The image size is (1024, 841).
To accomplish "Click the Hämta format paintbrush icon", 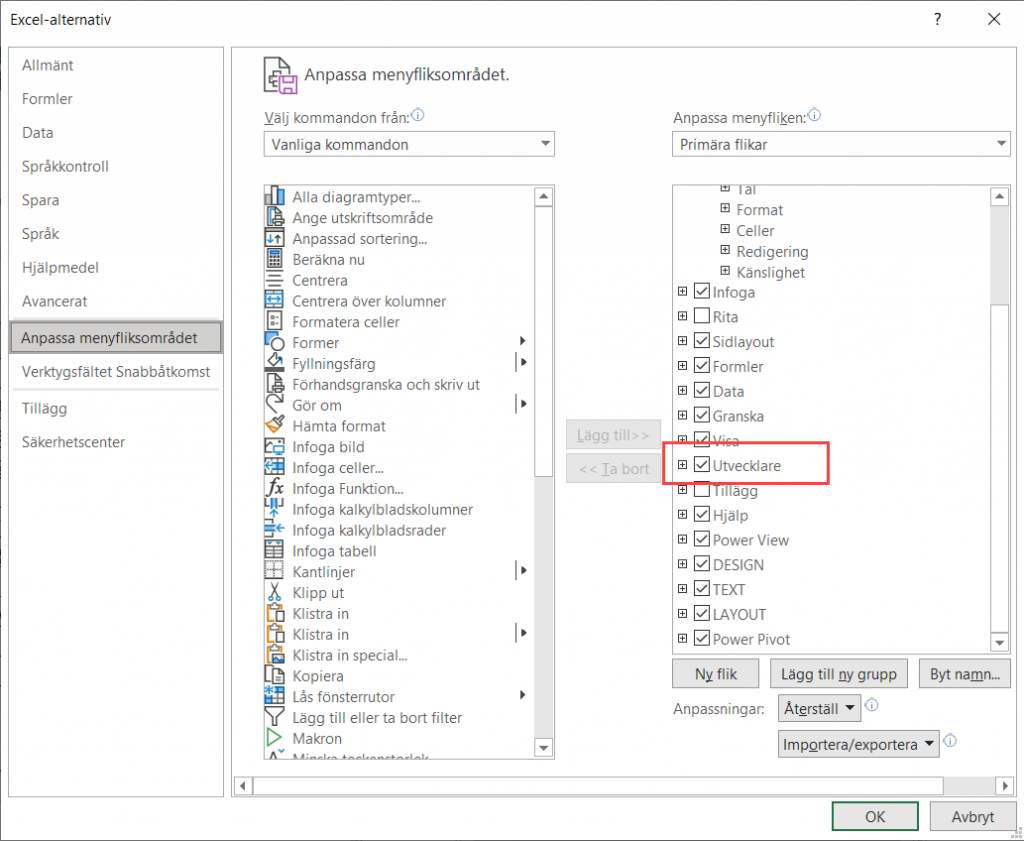I will 274,426.
